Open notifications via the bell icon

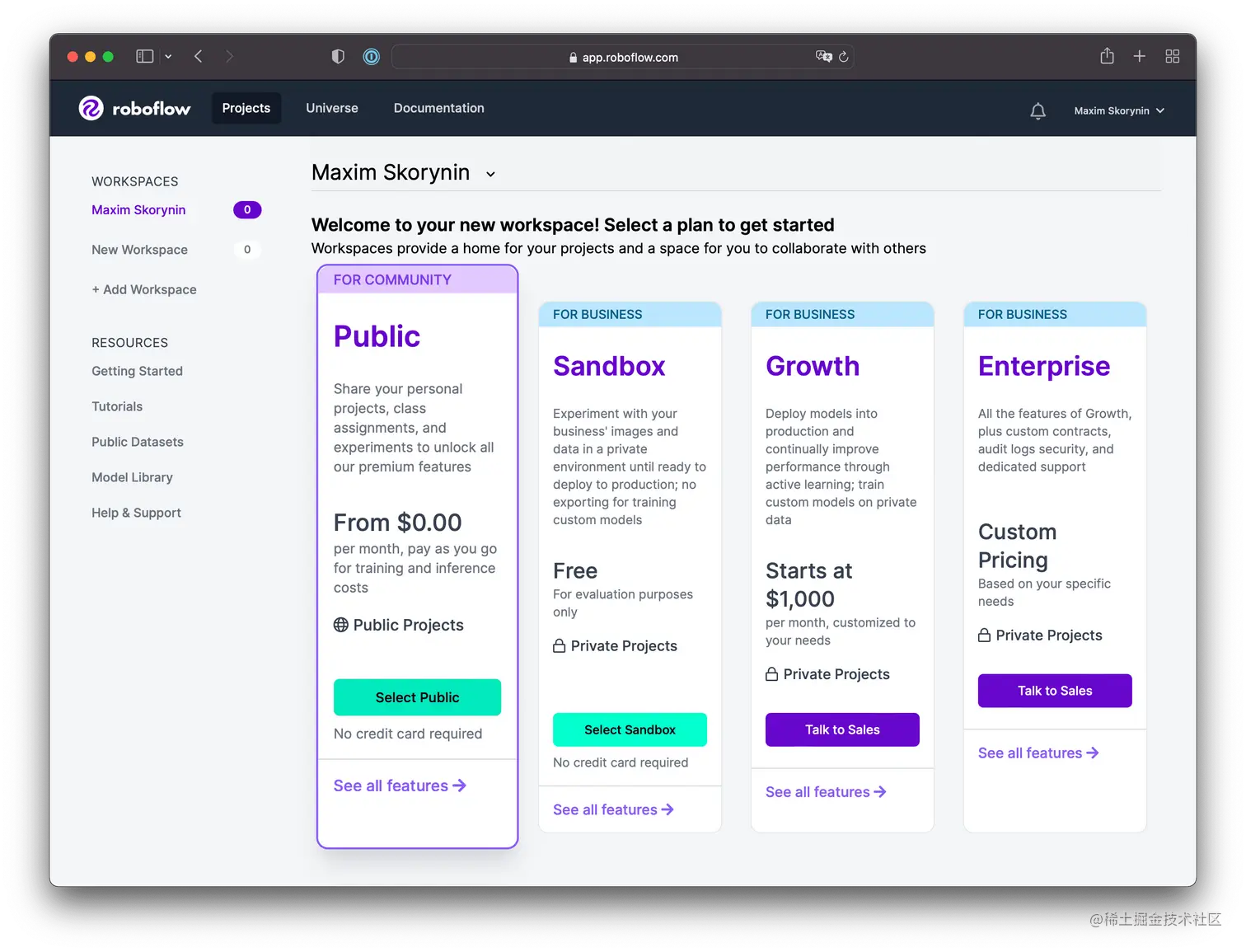[x=1038, y=110]
